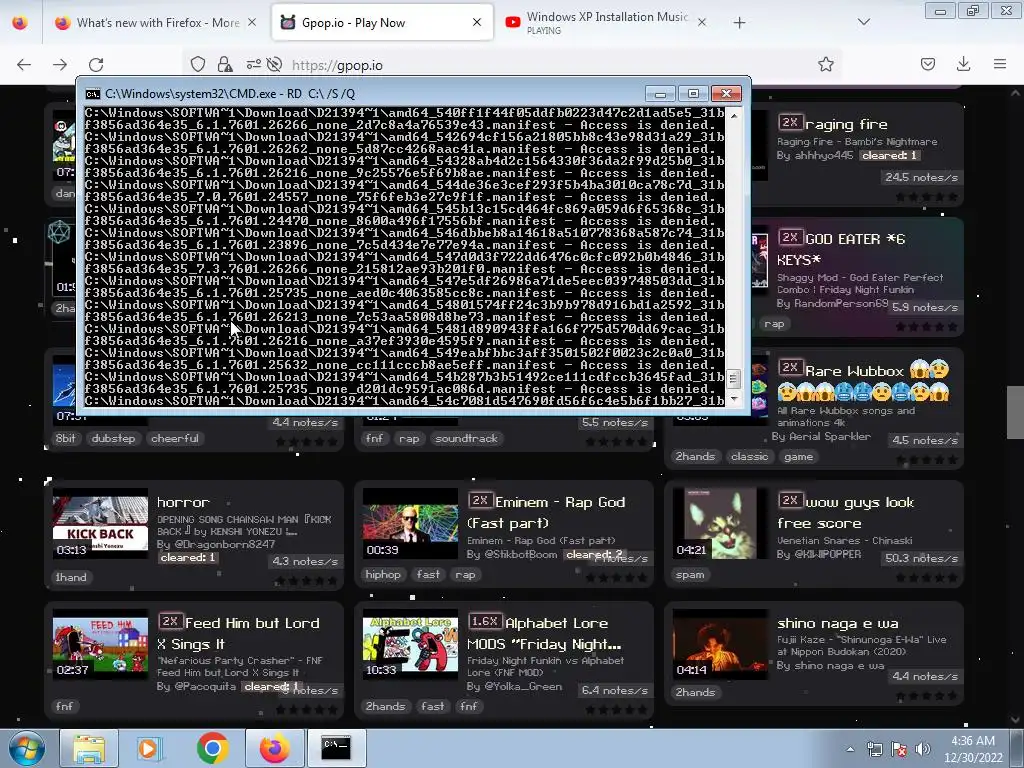The image size is (1024, 768).
Task: Expand the list all tabs chevron
Action: click(x=863, y=22)
